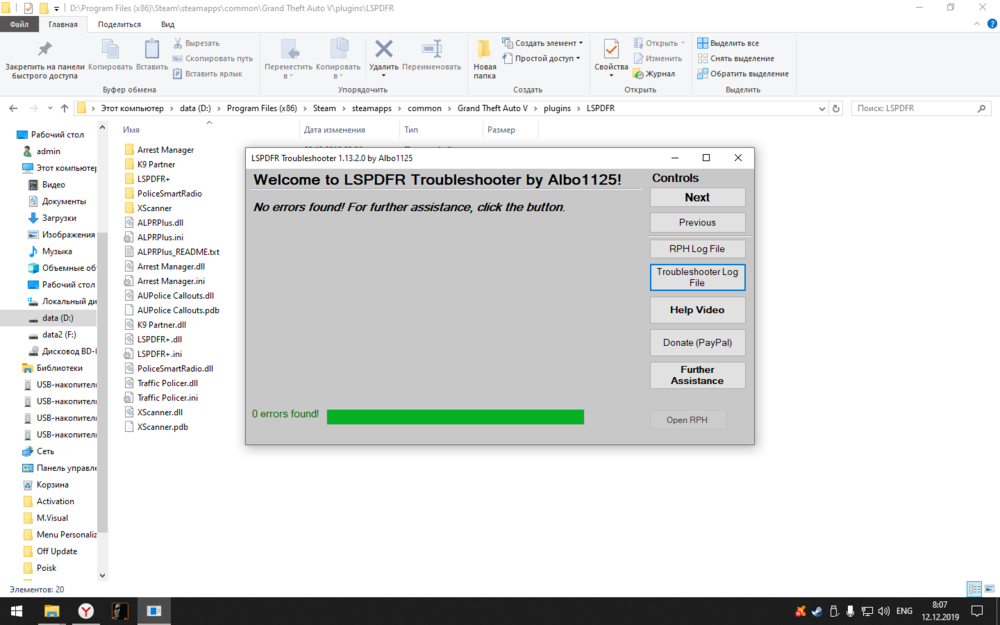1000x625 pixels.
Task: Click the back navigation arrow
Action: 13,108
